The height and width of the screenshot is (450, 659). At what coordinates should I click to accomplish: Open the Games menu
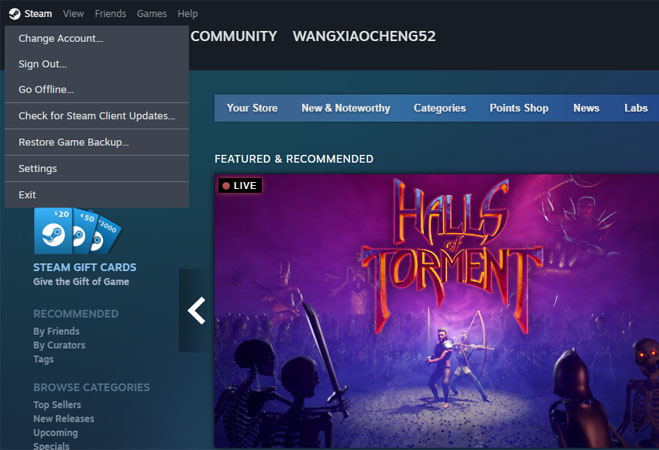152,14
